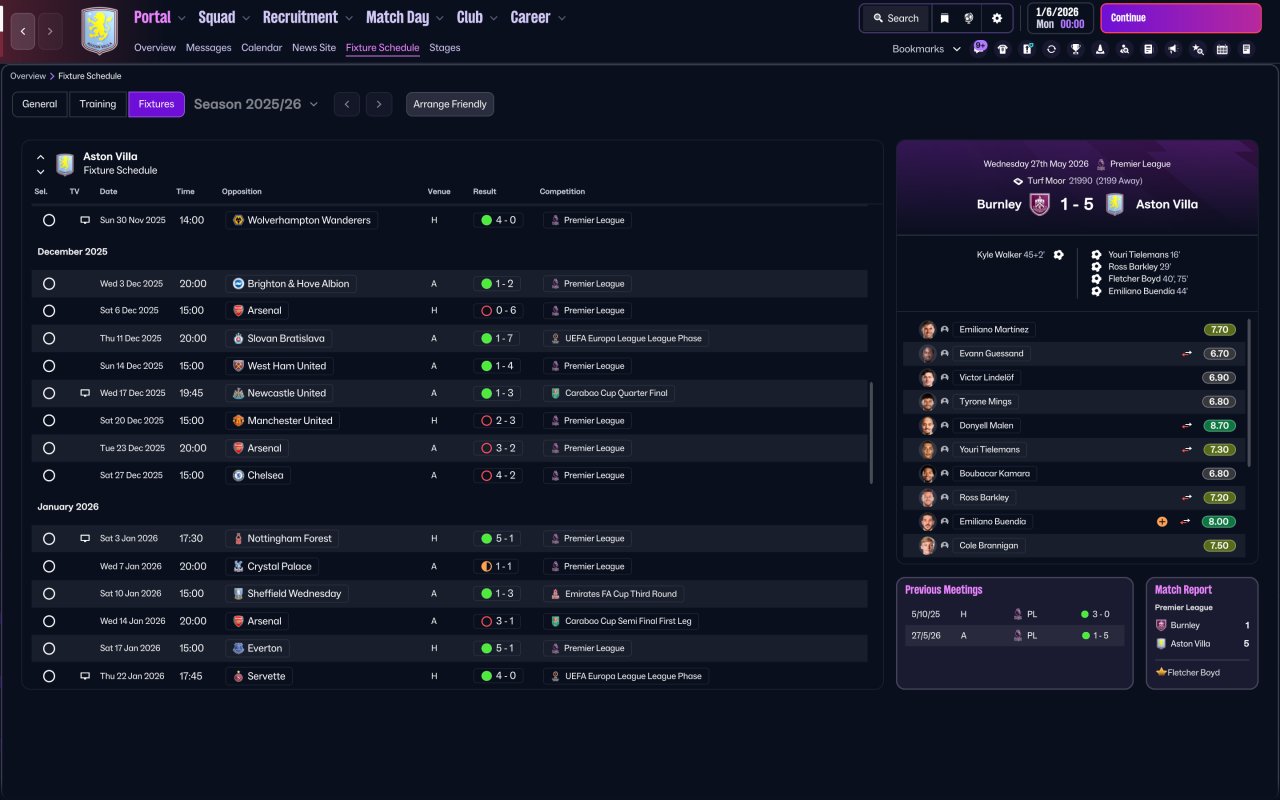The height and width of the screenshot is (800, 1280).
Task: Click Donyell Malen's face portrait
Action: [x=928, y=425]
